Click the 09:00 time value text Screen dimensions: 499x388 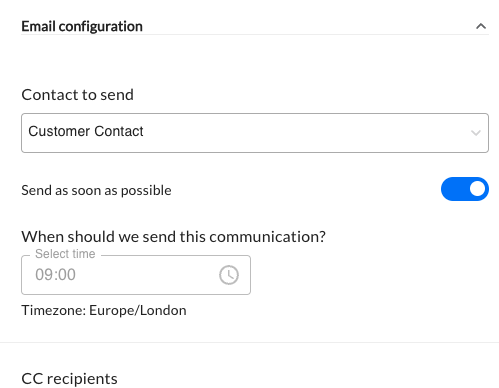(x=55, y=275)
